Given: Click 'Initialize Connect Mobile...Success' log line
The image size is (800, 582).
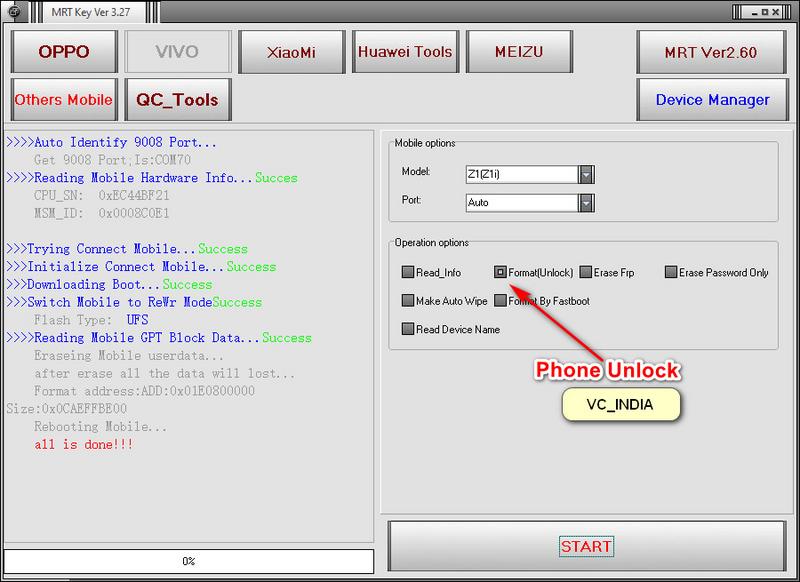Looking at the screenshot, I should [x=141, y=266].
